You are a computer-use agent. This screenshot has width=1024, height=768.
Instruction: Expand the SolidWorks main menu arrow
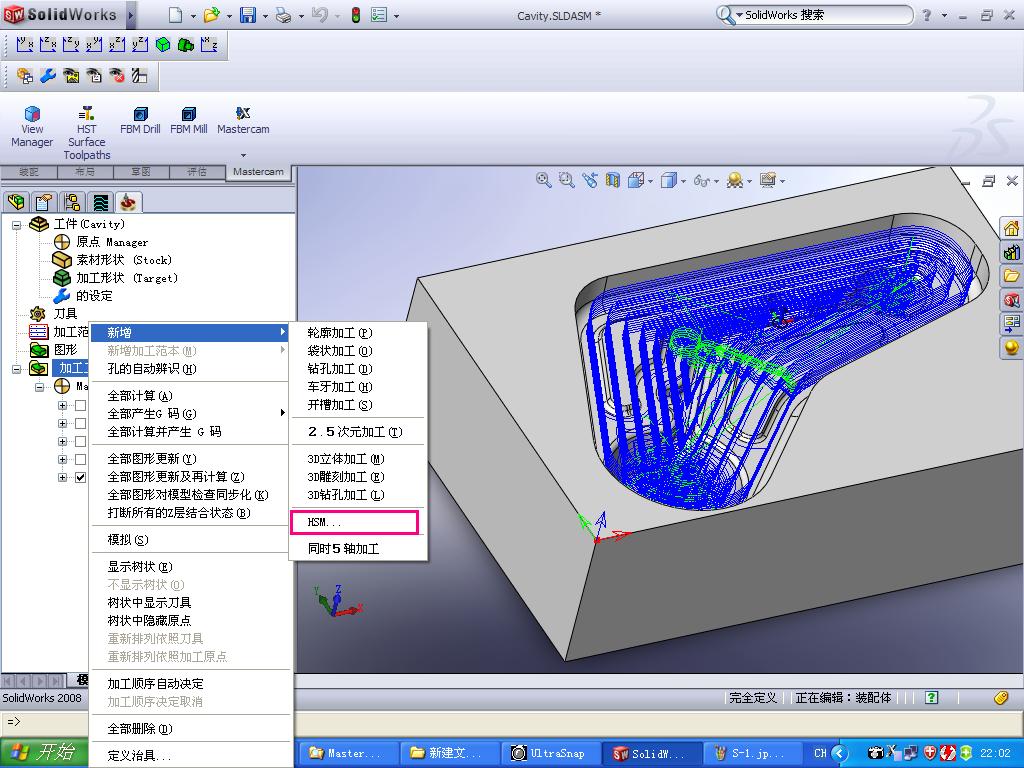[131, 15]
